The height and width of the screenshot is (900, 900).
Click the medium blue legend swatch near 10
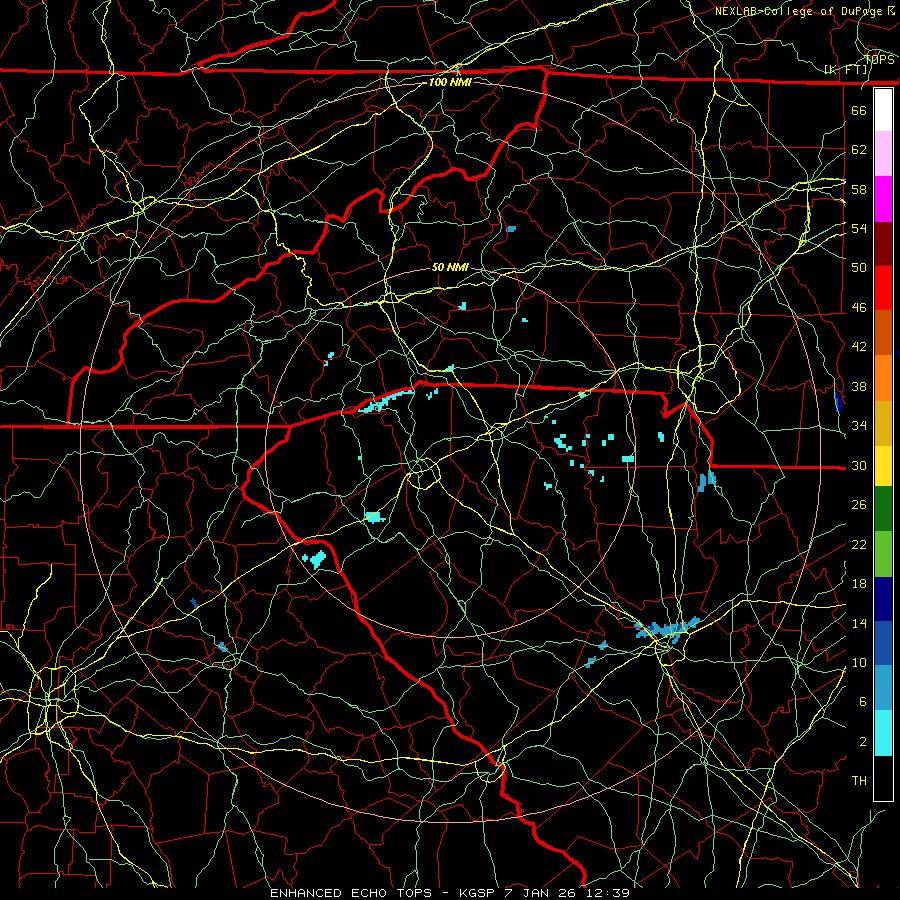883,643
